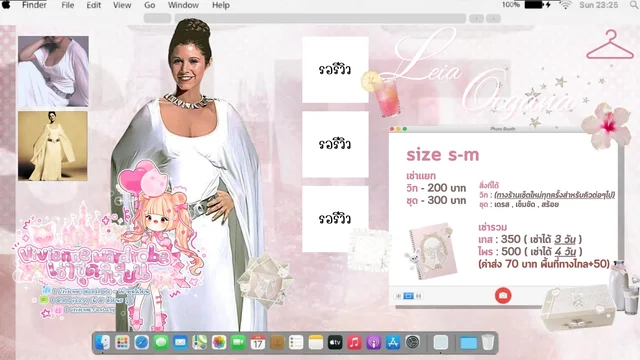Open the View menu
The height and width of the screenshot is (360, 640).
(122, 5)
